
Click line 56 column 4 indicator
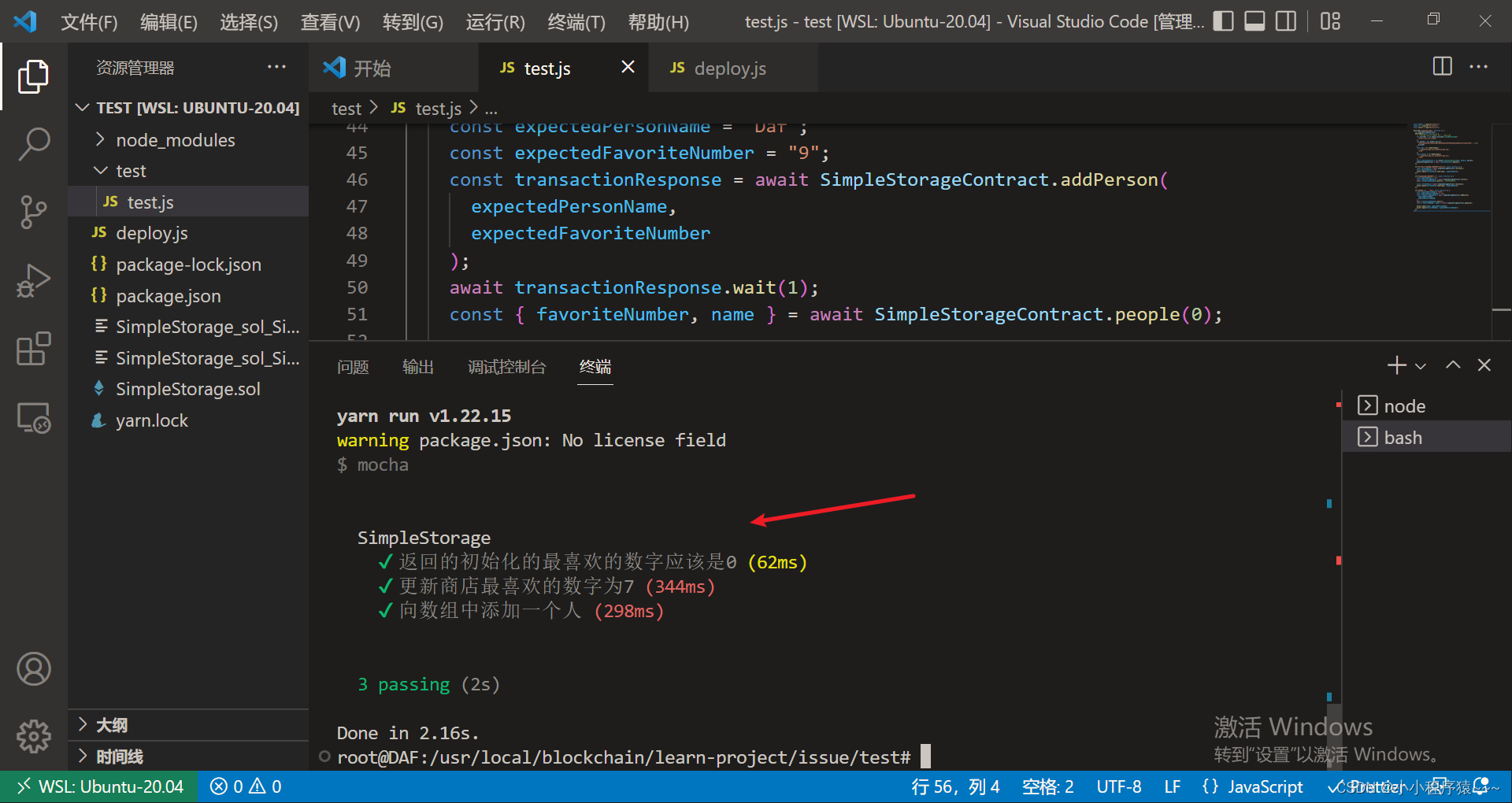(955, 786)
